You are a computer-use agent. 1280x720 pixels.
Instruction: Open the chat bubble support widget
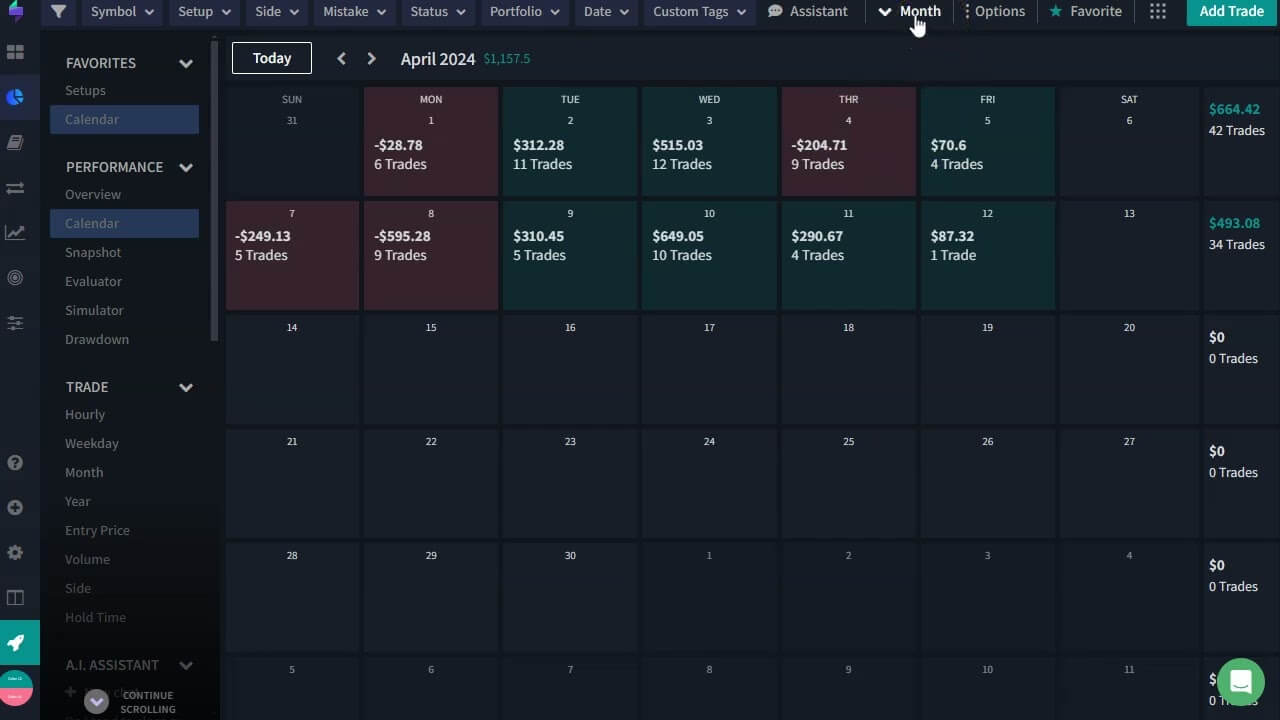[x=1240, y=682]
